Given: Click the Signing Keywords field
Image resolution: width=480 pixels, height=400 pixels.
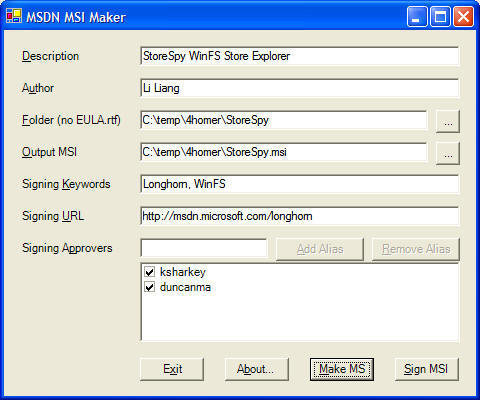Looking at the screenshot, I should pyautogui.click(x=300, y=184).
